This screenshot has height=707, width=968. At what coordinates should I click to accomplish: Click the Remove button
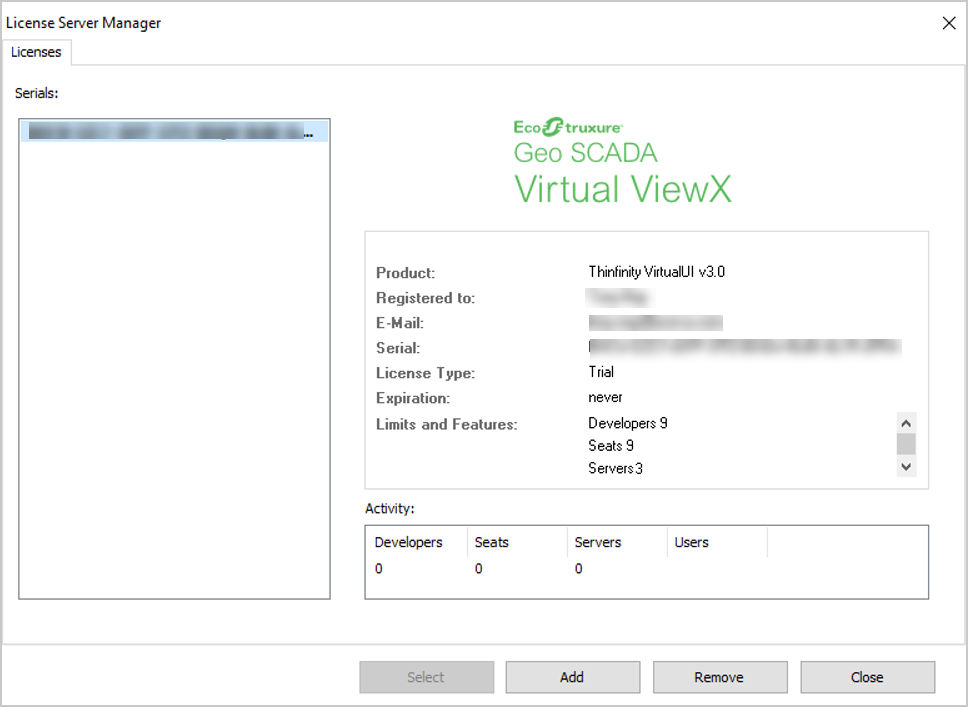[719, 677]
